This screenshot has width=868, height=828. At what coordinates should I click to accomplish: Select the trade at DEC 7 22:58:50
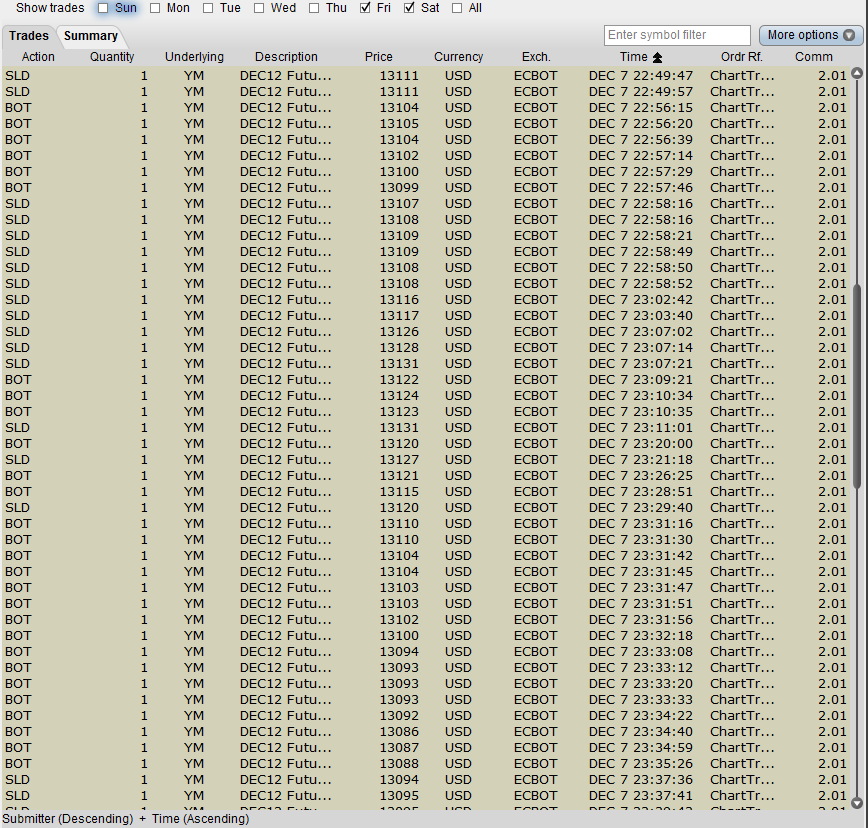pyautogui.click(x=426, y=268)
